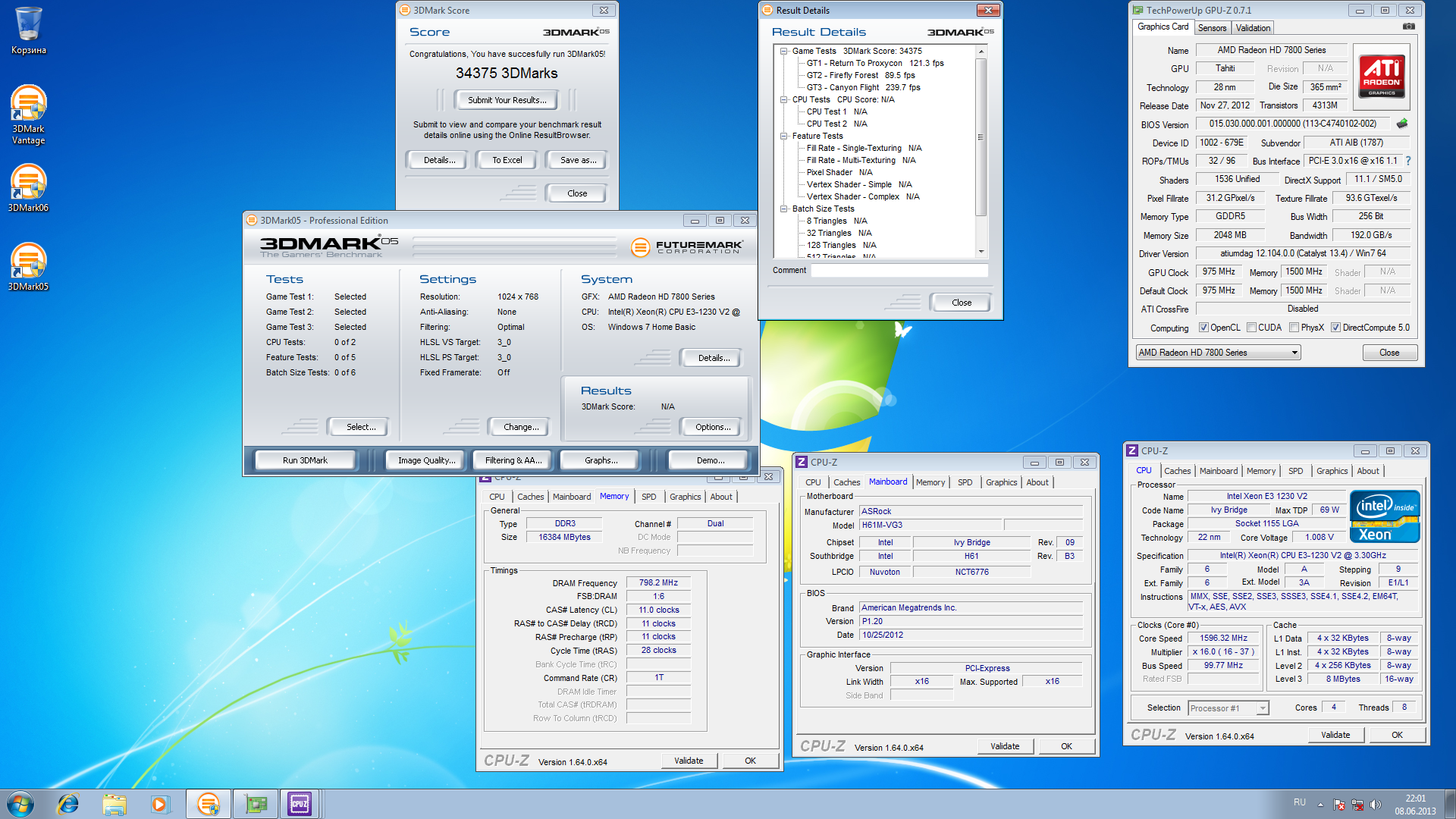
Task: Toggle the CUDA checkbox in GPU-Z
Action: (x=1251, y=328)
